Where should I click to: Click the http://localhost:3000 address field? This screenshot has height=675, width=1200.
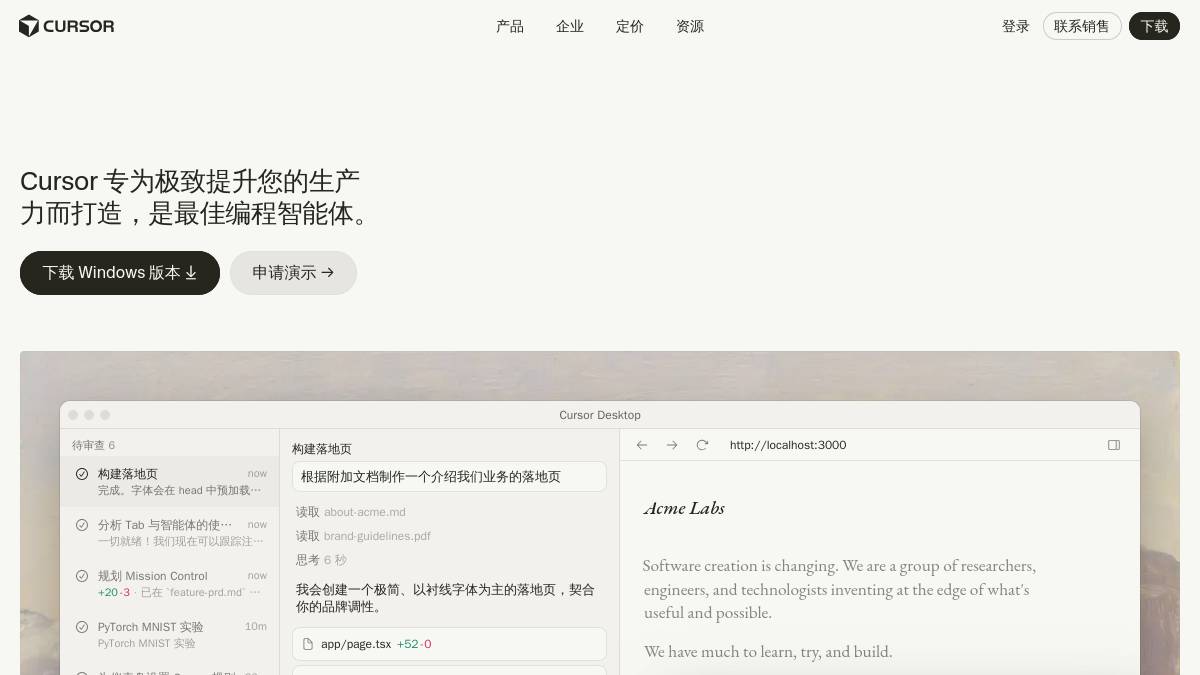[x=788, y=445]
